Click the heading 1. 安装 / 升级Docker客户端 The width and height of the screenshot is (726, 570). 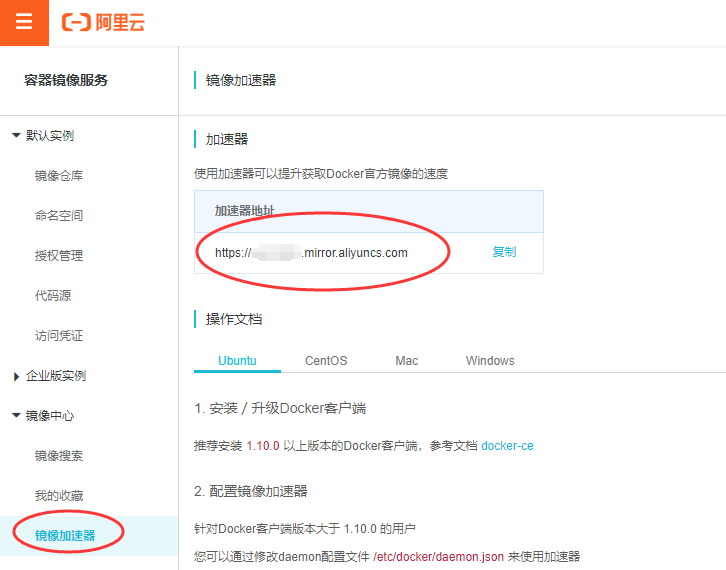(x=280, y=408)
